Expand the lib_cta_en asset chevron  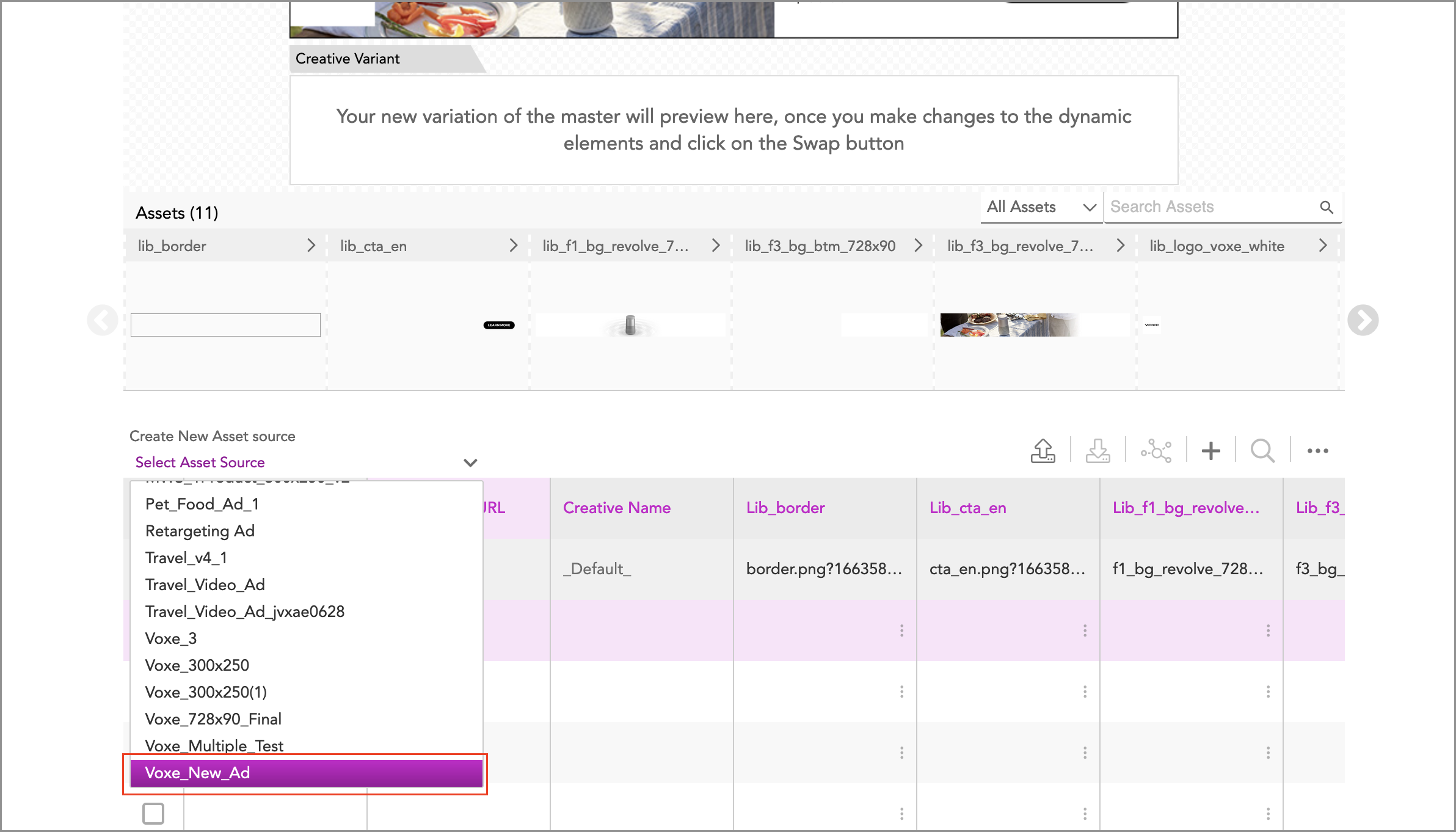point(513,246)
